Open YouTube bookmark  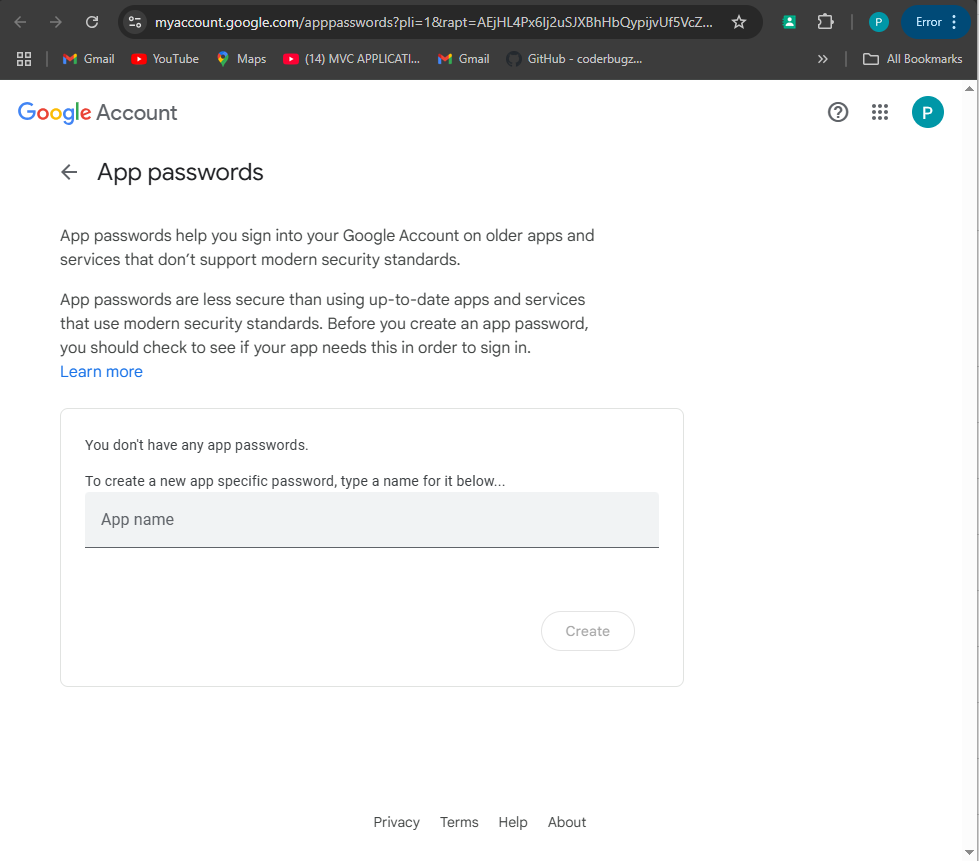[x=165, y=59]
